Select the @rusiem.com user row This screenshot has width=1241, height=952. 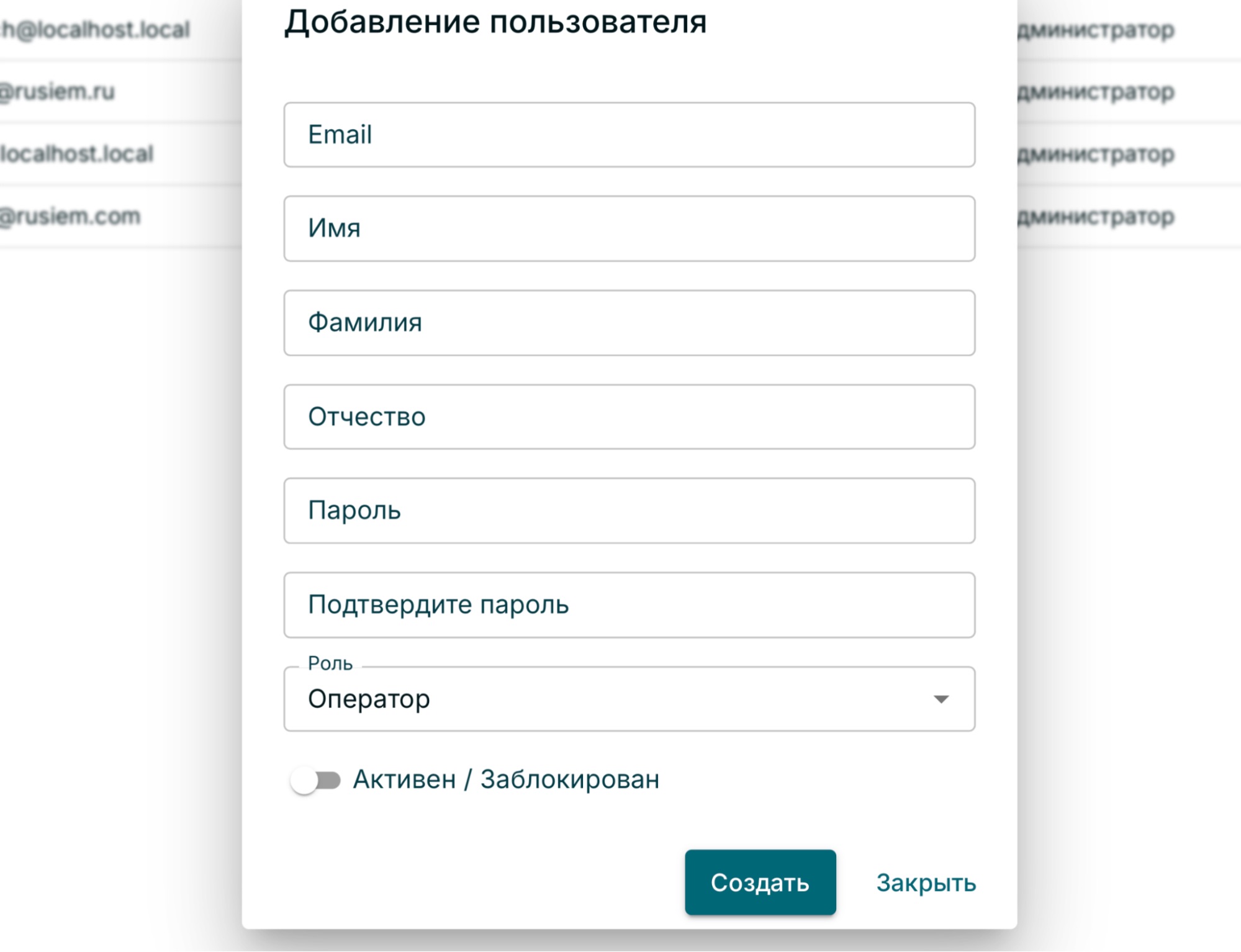(x=70, y=217)
